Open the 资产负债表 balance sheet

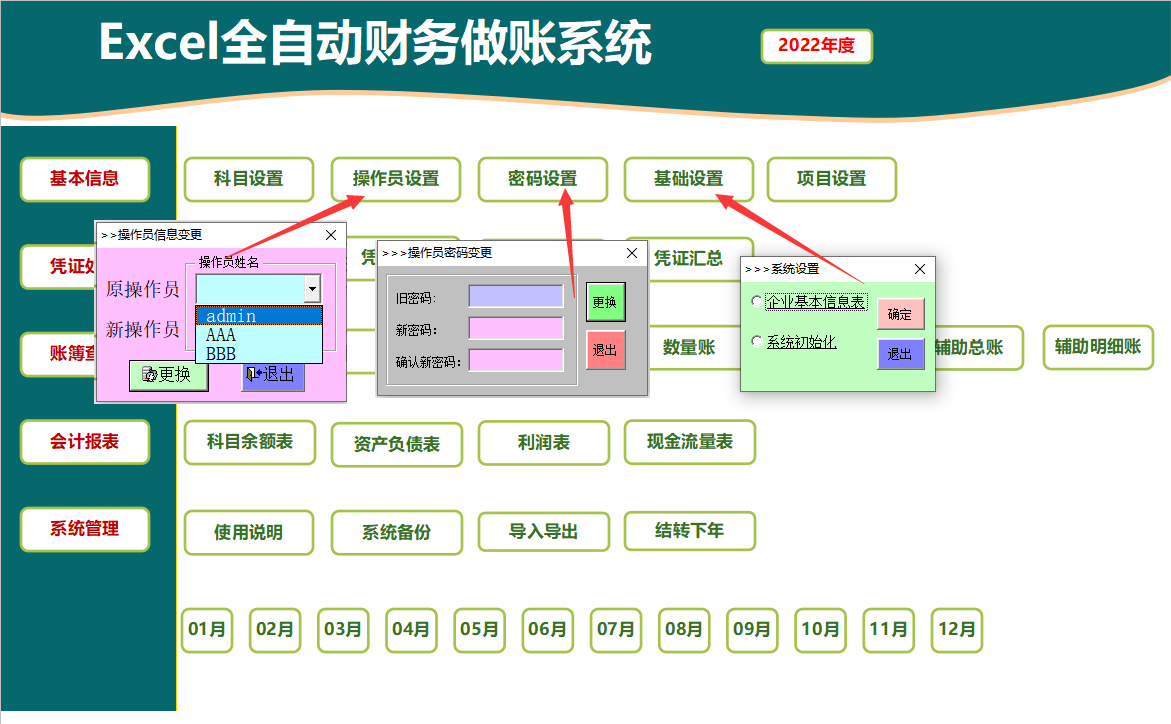tap(397, 443)
